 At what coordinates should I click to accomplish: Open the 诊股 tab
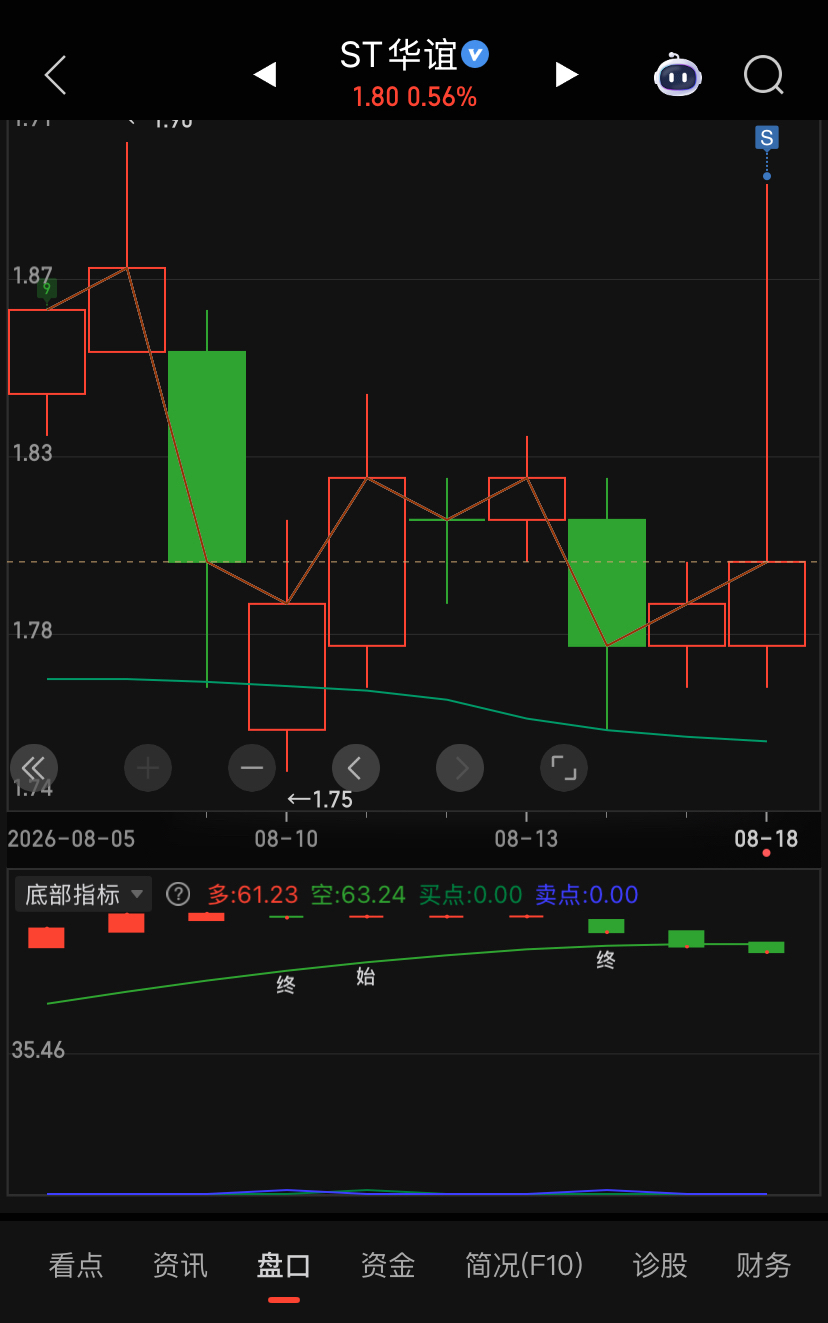[660, 1265]
